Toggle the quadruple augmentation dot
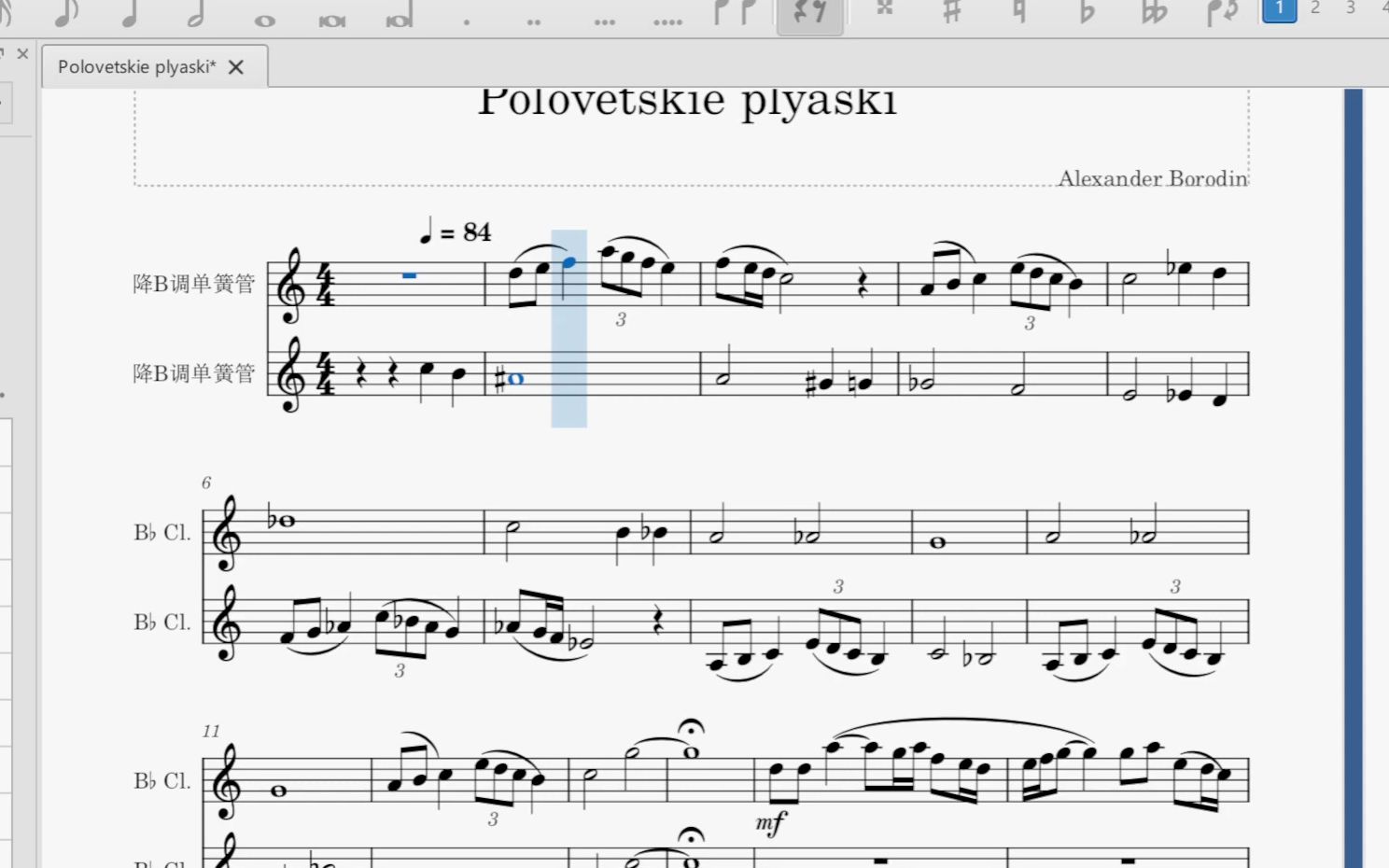The height and width of the screenshot is (868, 1389). coord(667,21)
